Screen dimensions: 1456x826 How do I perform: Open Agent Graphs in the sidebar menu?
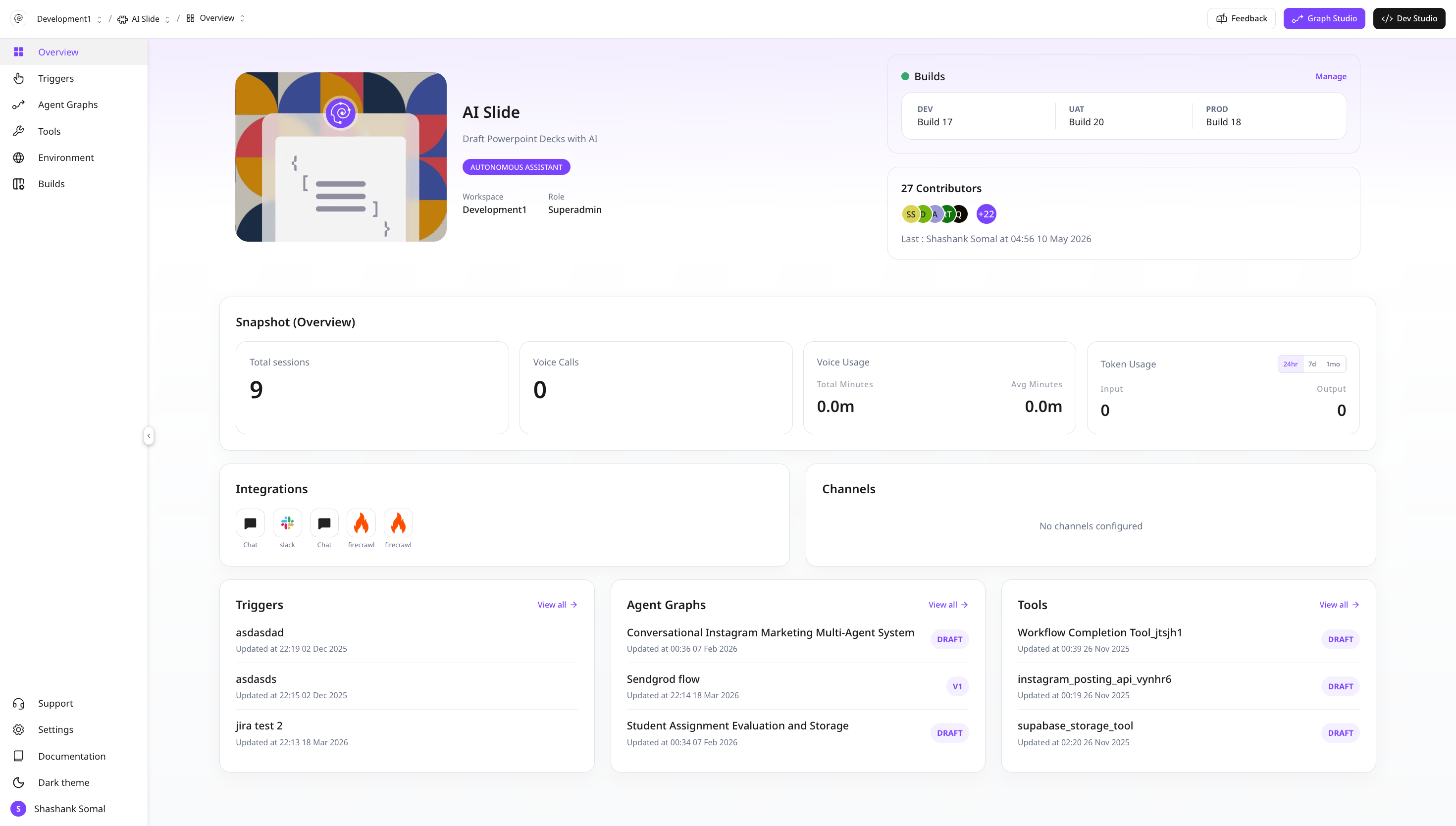(74, 104)
